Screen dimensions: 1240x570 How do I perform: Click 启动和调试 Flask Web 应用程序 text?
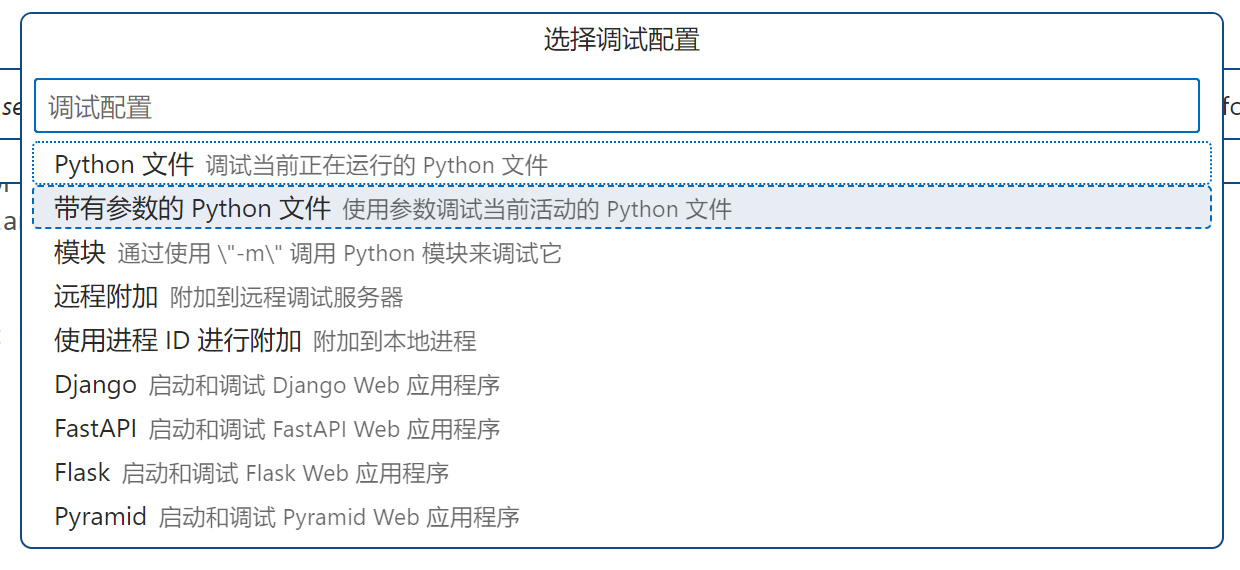(285, 474)
